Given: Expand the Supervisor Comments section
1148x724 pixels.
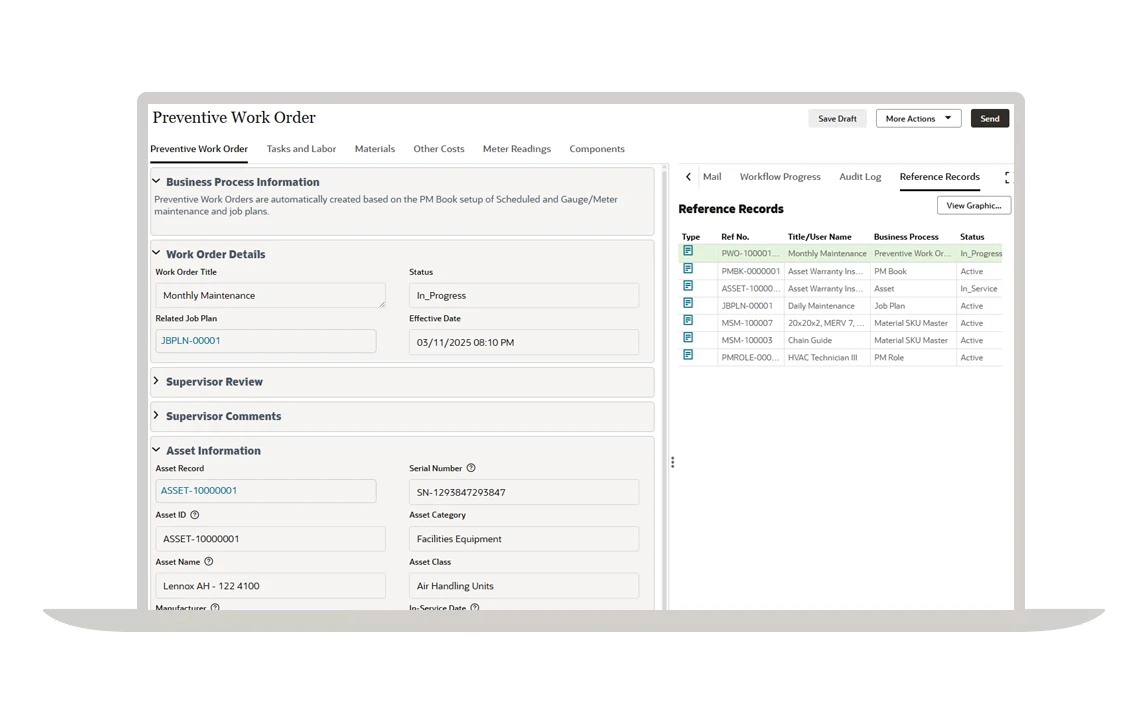Looking at the screenshot, I should click(156, 416).
